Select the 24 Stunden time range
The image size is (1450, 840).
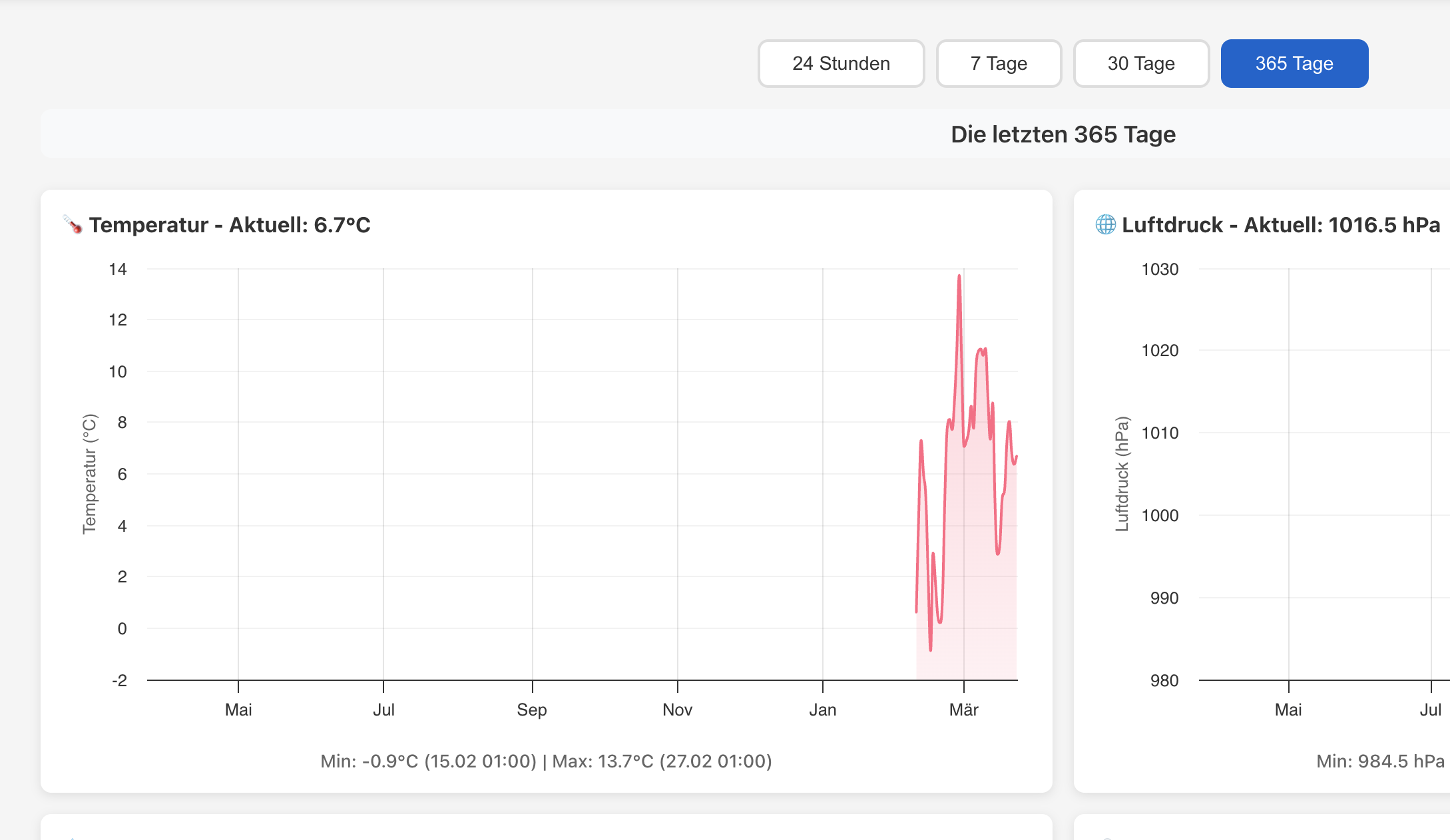(x=841, y=63)
